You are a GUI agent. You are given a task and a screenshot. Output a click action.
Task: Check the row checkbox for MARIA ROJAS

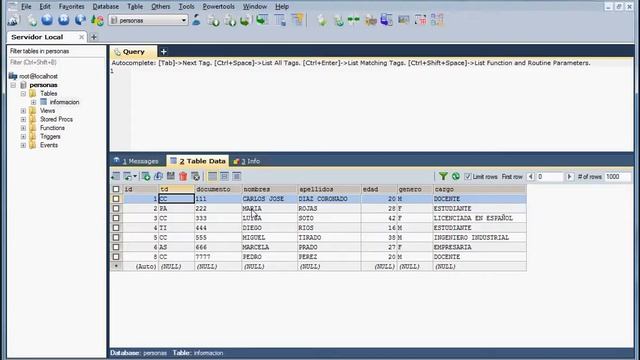tap(116, 209)
